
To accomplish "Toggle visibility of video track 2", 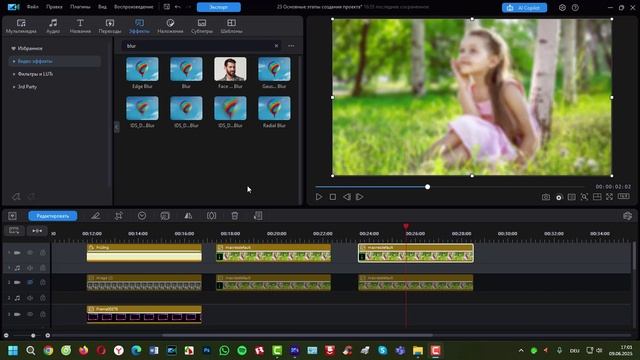I will click(30, 282).
